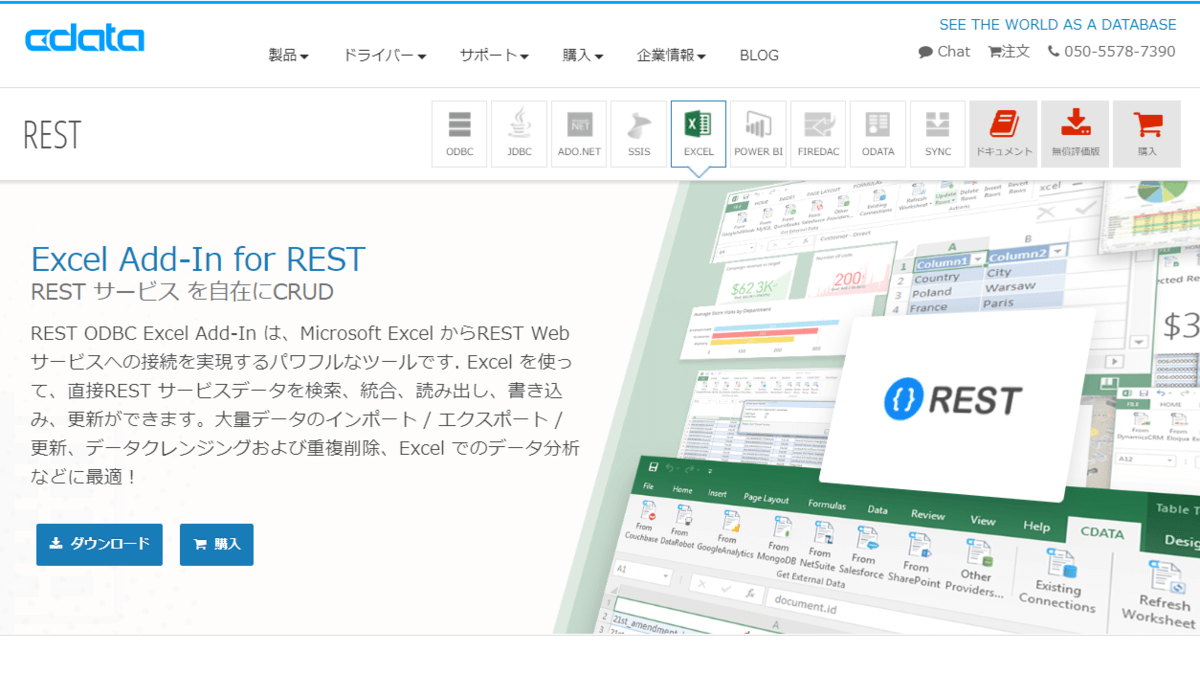The image size is (1200, 674).
Task: Click the 無償評価版 download icon
Action: click(1075, 134)
